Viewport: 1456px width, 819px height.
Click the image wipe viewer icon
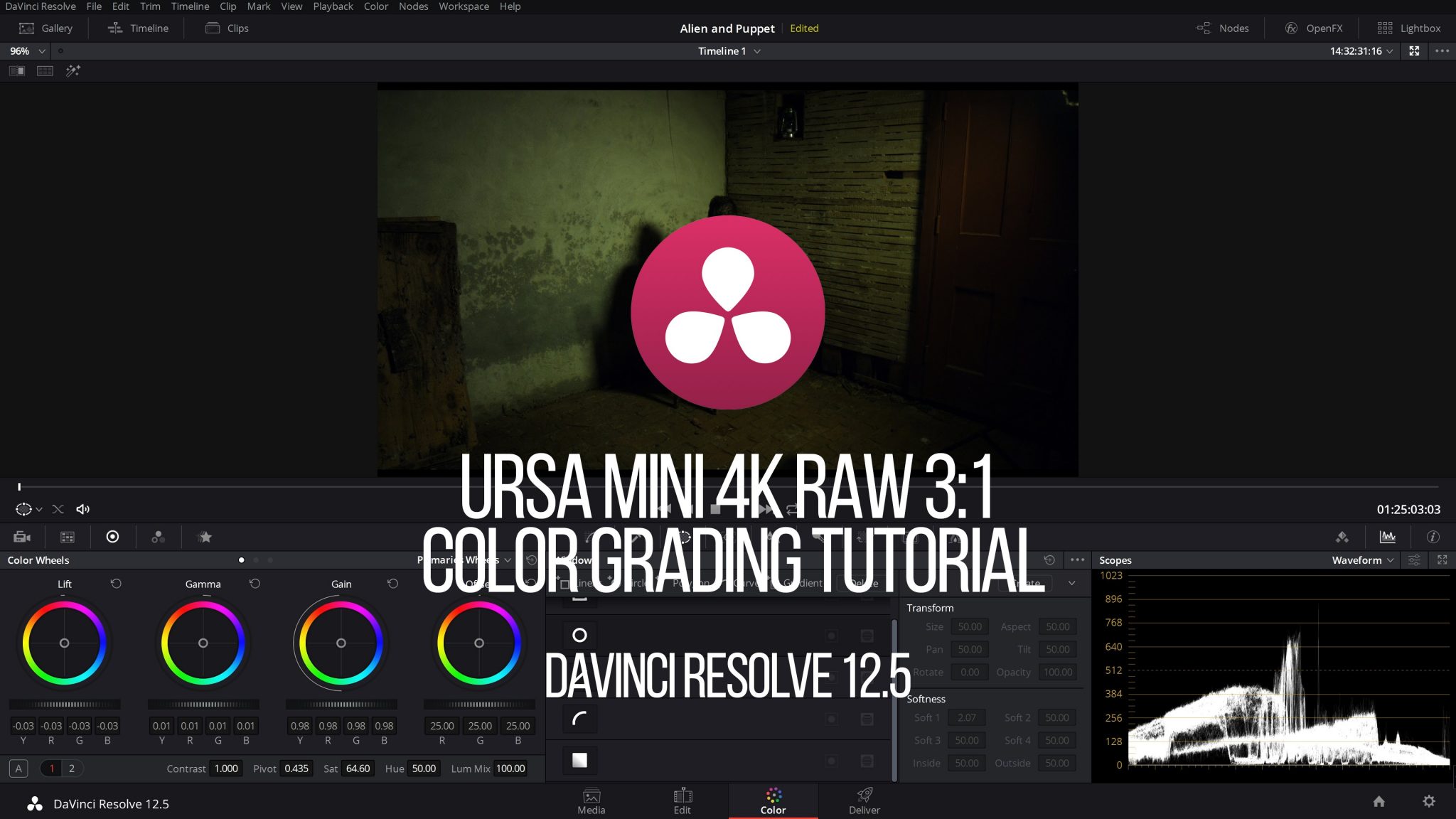click(17, 70)
